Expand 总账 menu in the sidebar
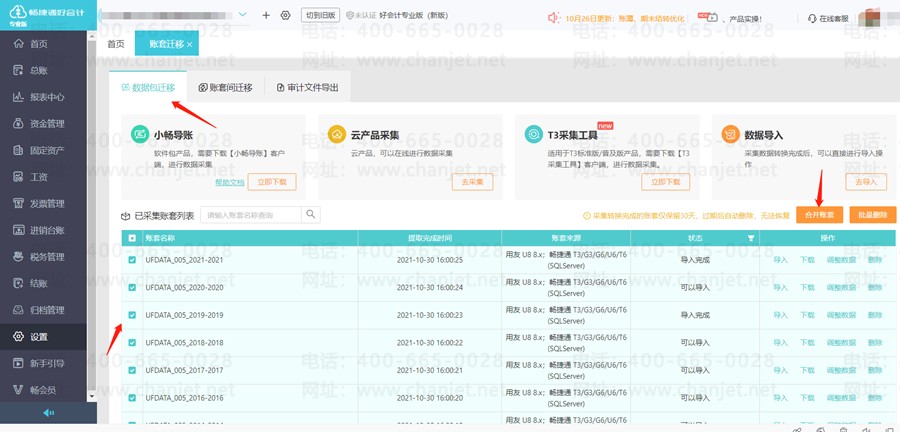Image resolution: width=900 pixels, height=432 pixels. tap(46, 71)
